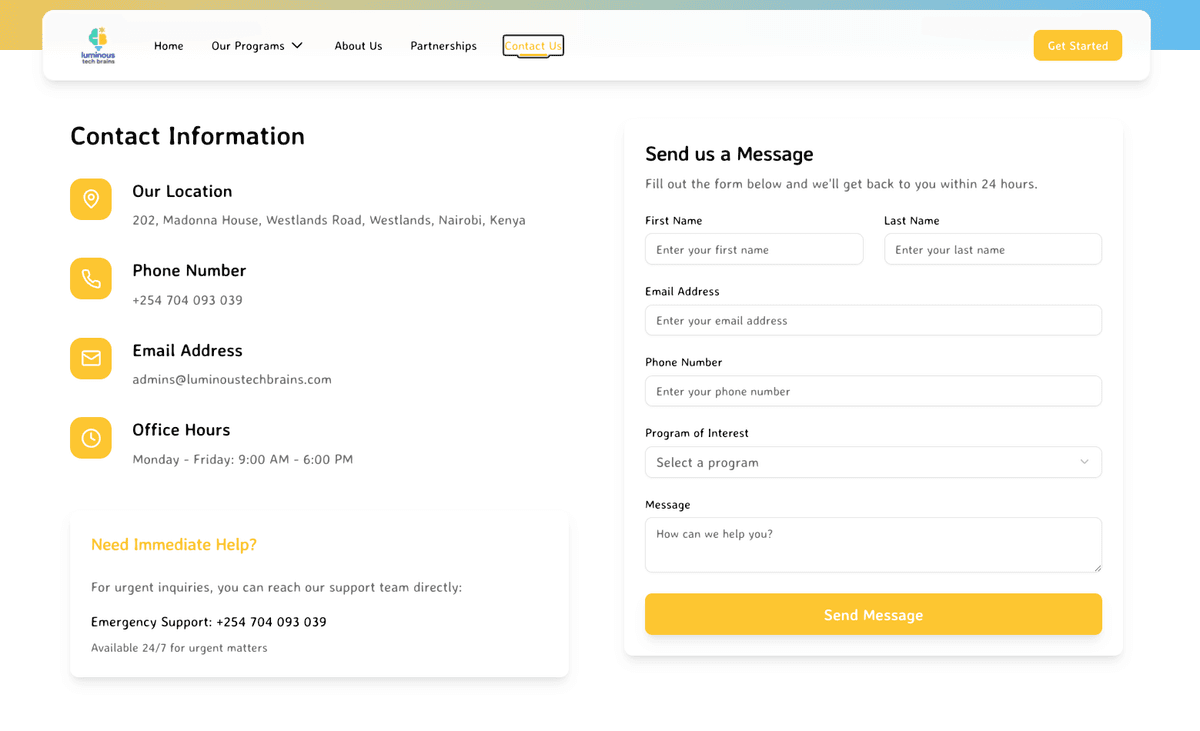Expand the Our Programs menu chevron
This screenshot has height=731, width=1200.
297,46
